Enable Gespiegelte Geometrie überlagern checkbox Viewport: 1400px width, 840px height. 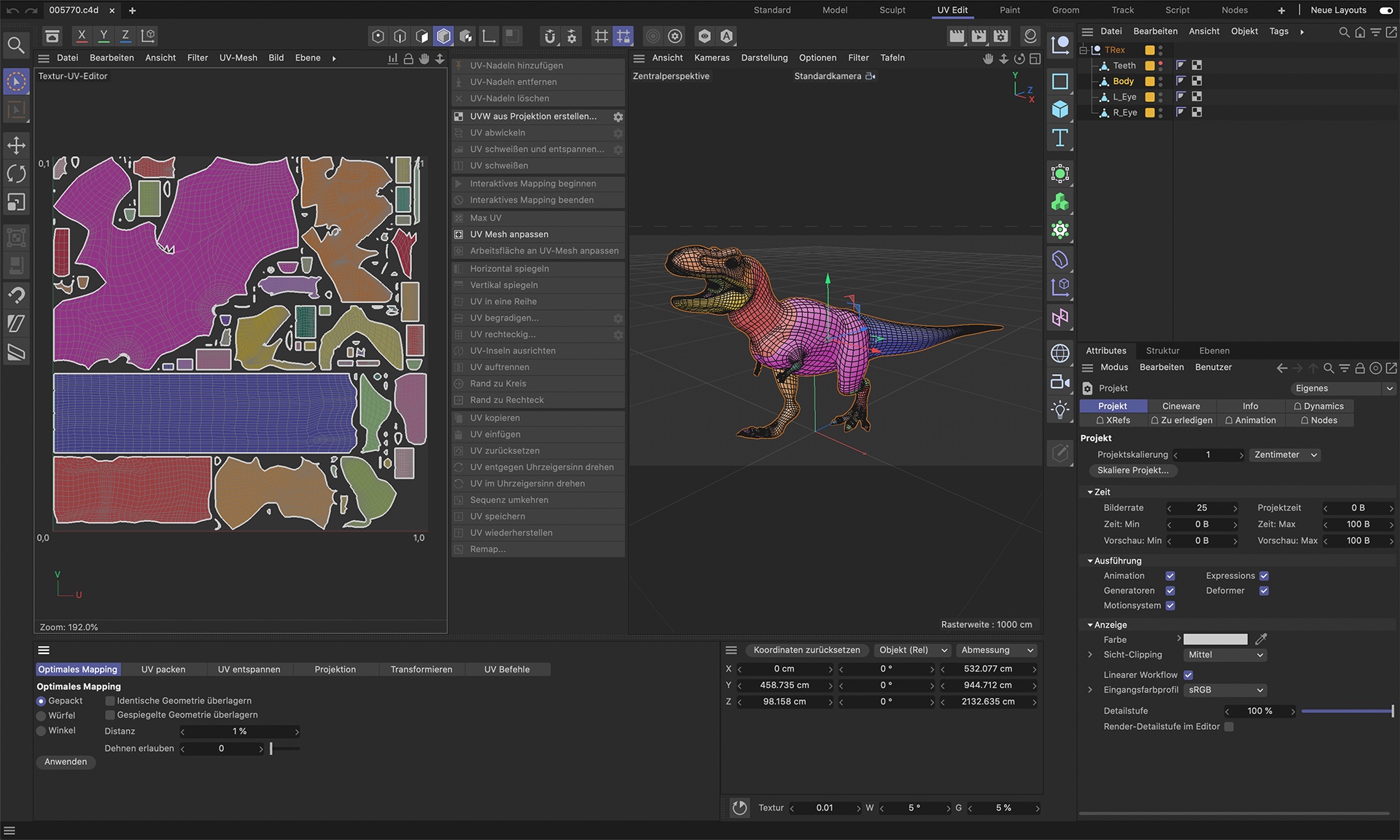(x=110, y=715)
